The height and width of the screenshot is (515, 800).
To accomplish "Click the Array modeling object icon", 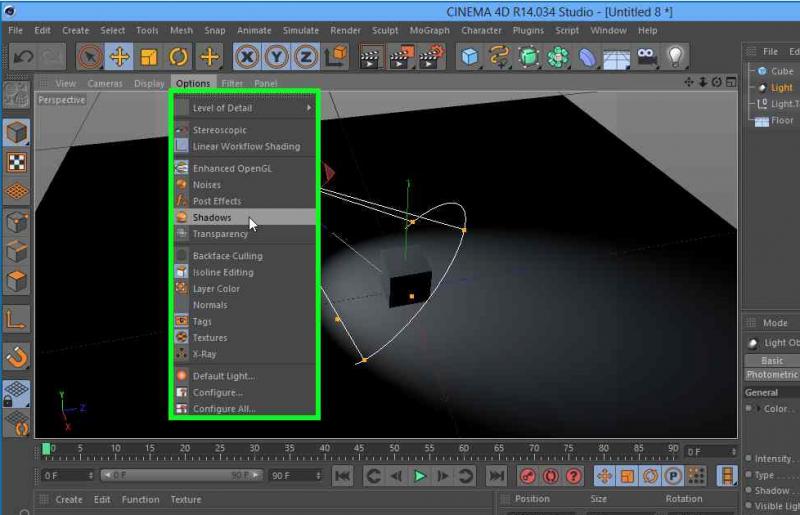I will 558,57.
